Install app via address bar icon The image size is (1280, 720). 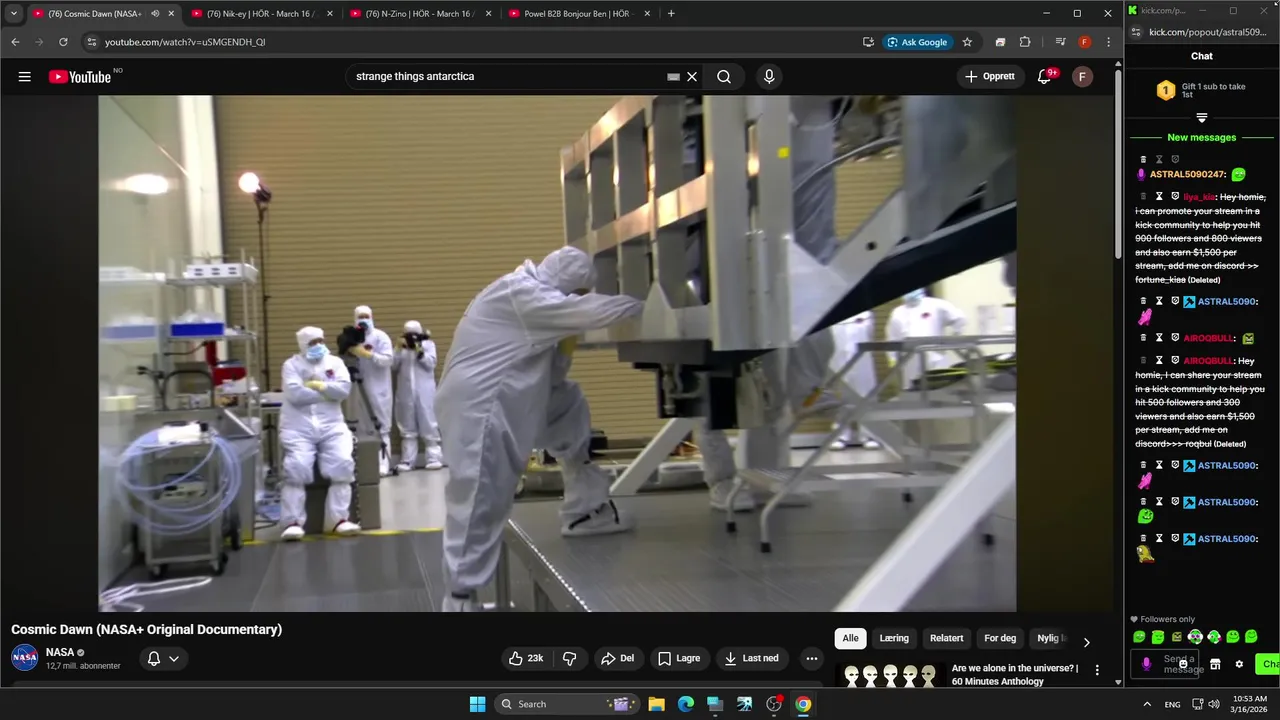[868, 42]
